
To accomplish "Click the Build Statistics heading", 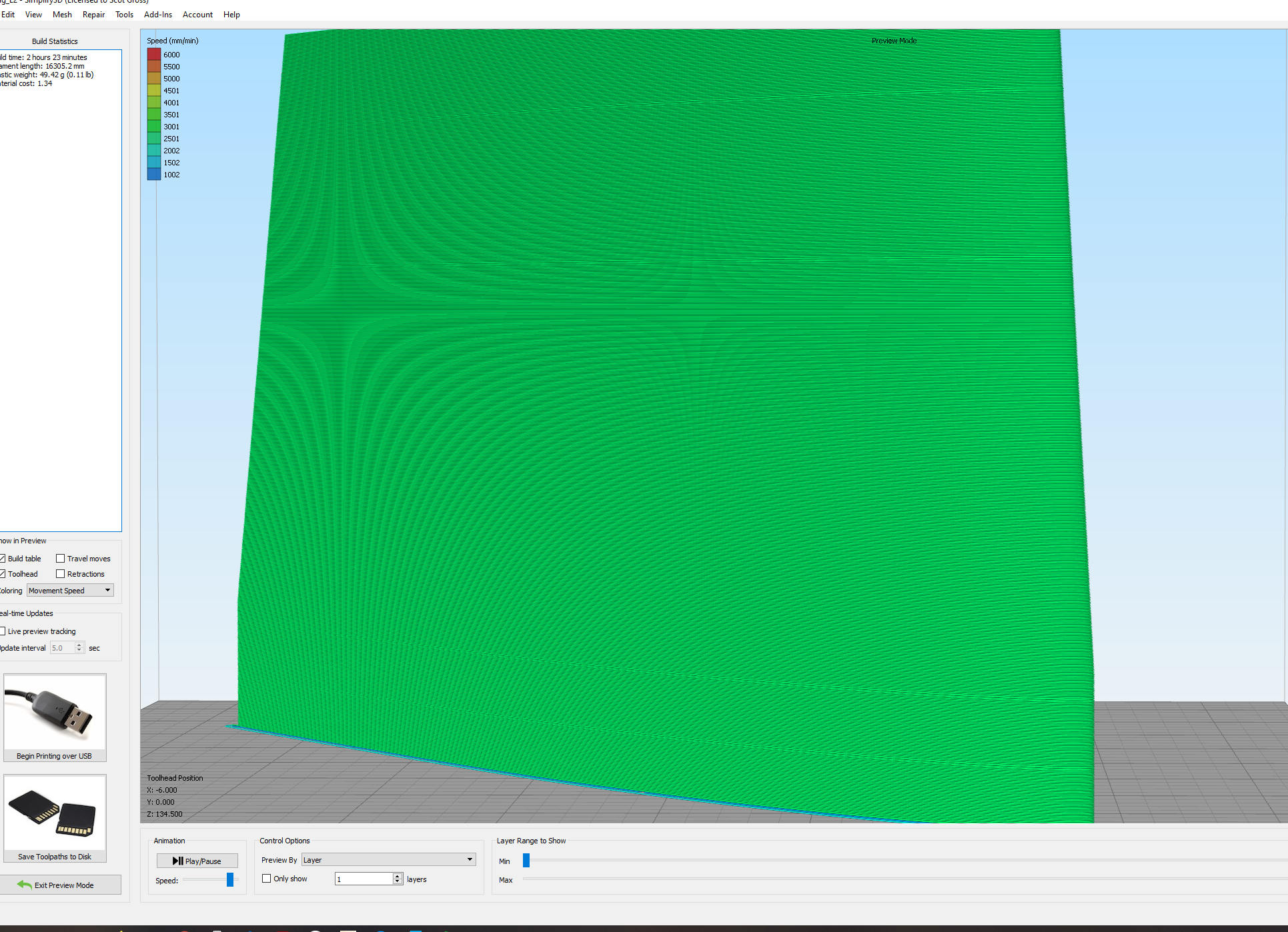I will (x=55, y=41).
